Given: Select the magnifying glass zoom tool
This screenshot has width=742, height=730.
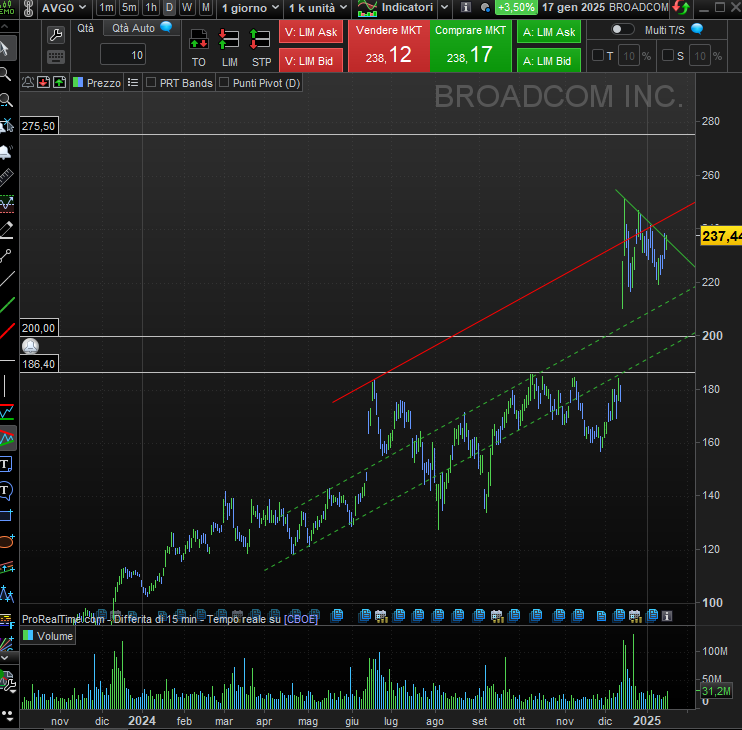Looking at the screenshot, I should pos(6,73).
